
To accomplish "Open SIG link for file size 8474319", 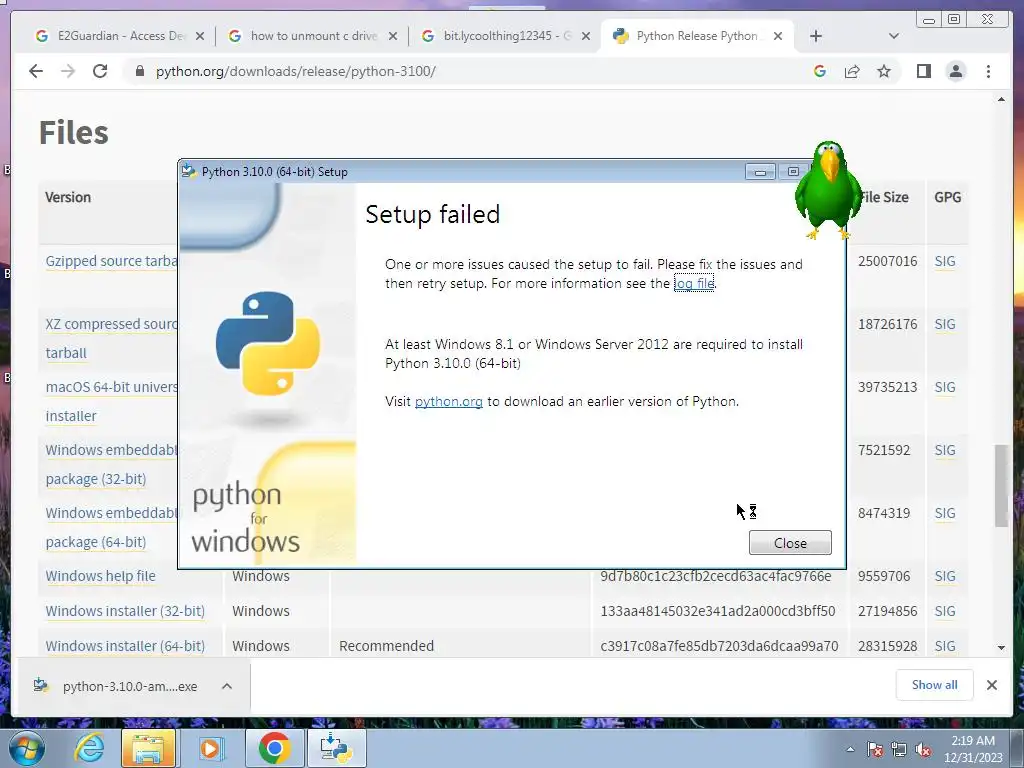I will click(x=945, y=513).
